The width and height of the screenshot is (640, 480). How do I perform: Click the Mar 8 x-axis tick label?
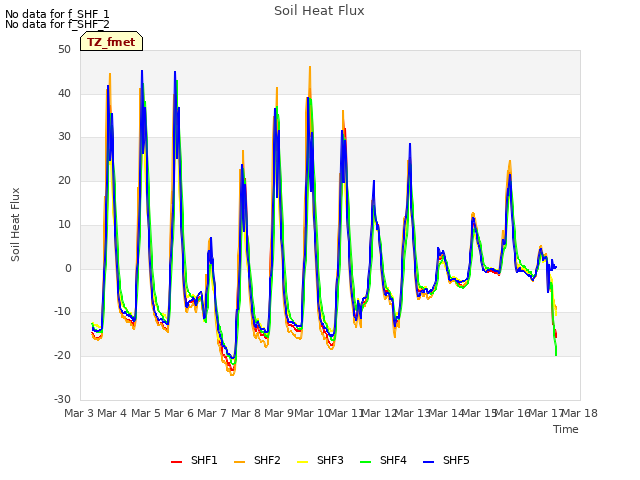click(246, 413)
